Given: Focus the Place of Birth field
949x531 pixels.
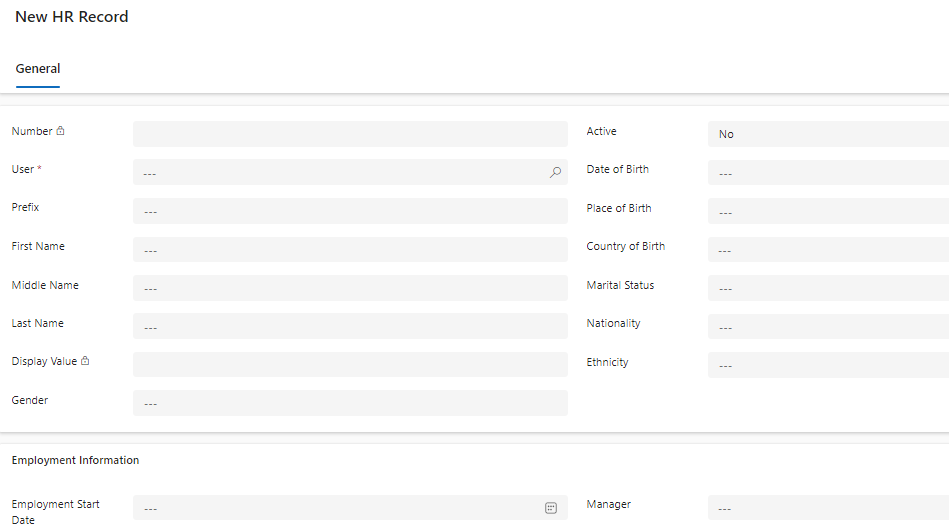Looking at the screenshot, I should [x=829, y=211].
